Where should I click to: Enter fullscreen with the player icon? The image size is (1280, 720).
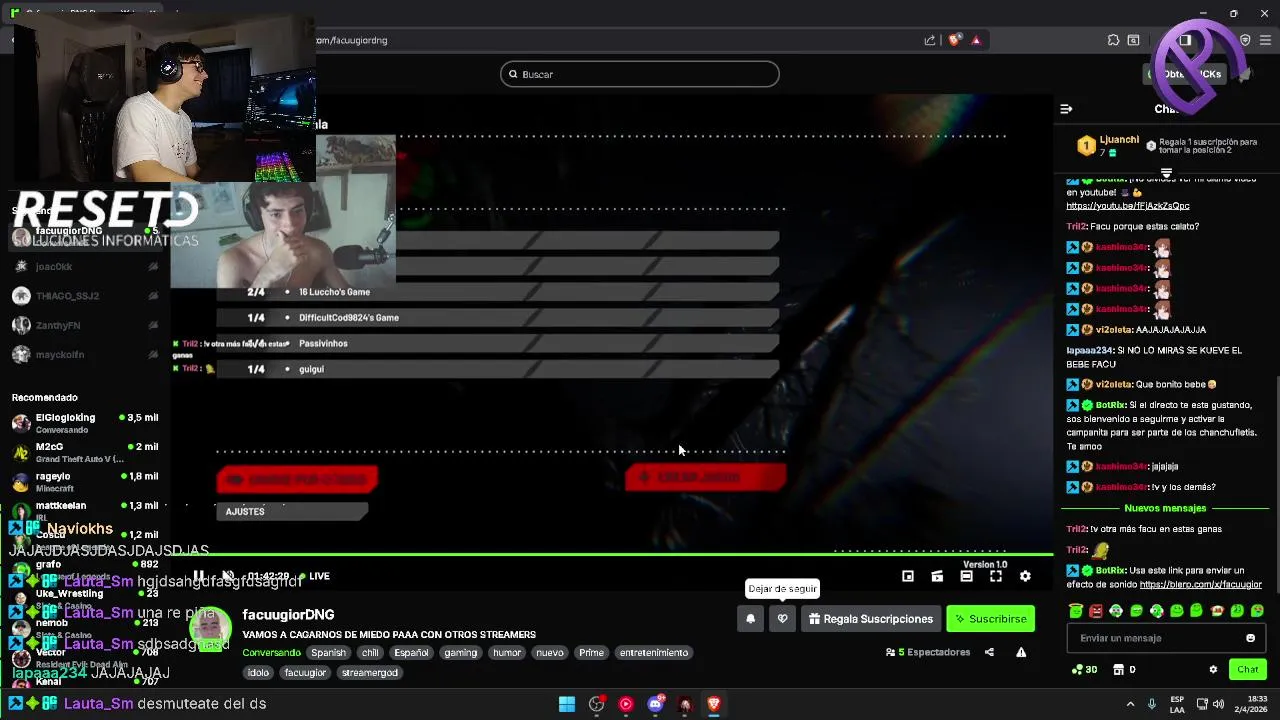(996, 576)
